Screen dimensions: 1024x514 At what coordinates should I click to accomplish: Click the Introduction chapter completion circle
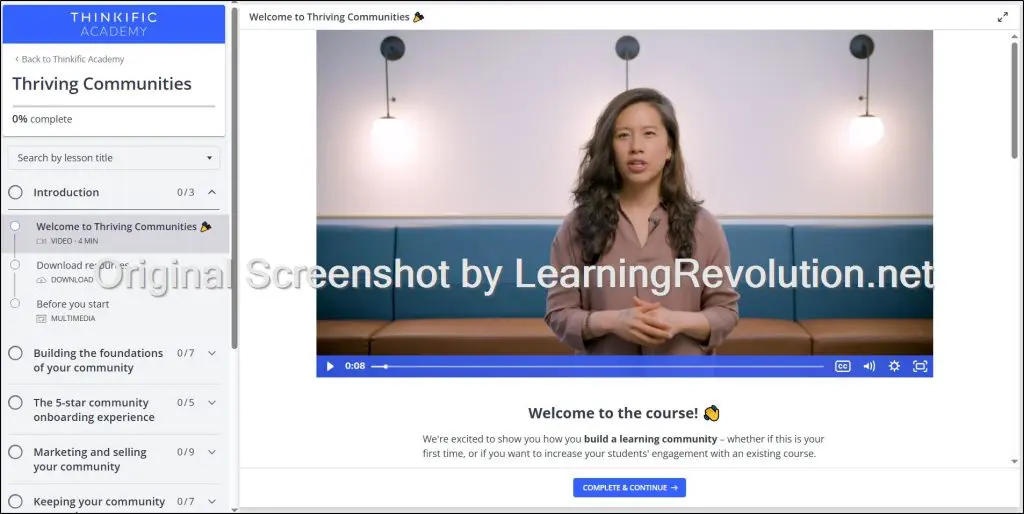pos(15,192)
